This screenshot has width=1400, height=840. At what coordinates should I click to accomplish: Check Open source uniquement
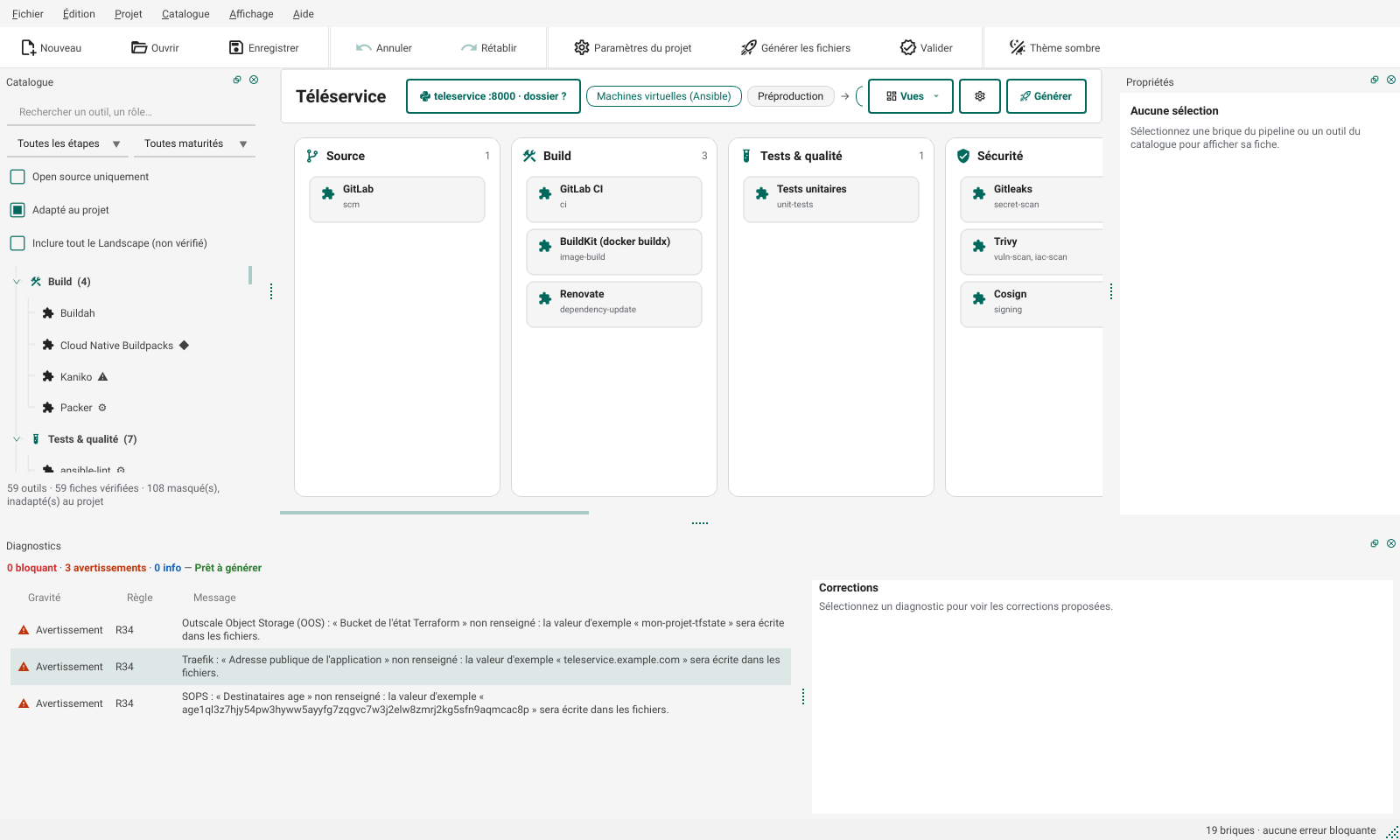tap(17, 177)
